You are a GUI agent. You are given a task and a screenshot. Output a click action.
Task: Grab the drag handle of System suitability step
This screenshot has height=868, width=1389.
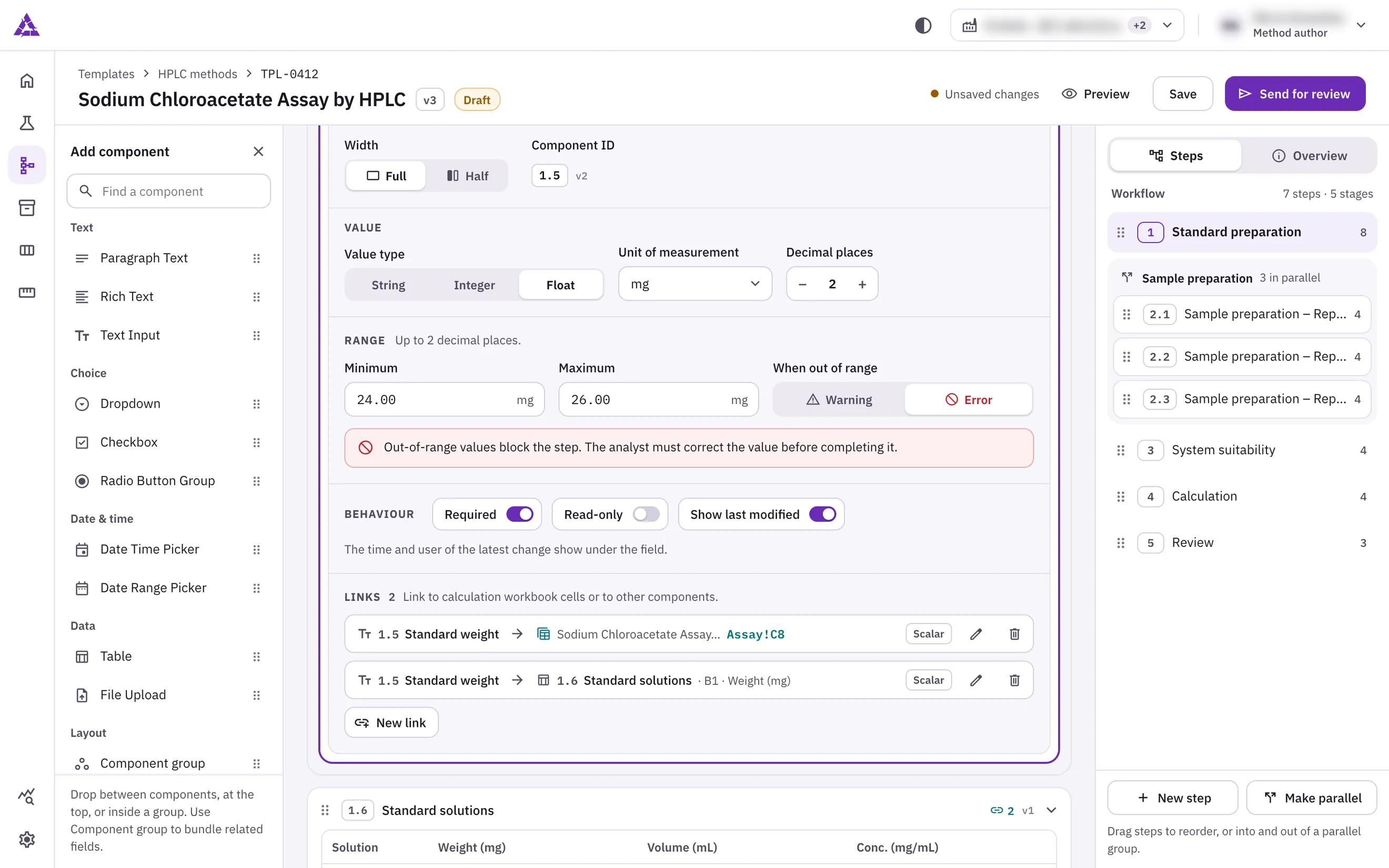(1120, 451)
